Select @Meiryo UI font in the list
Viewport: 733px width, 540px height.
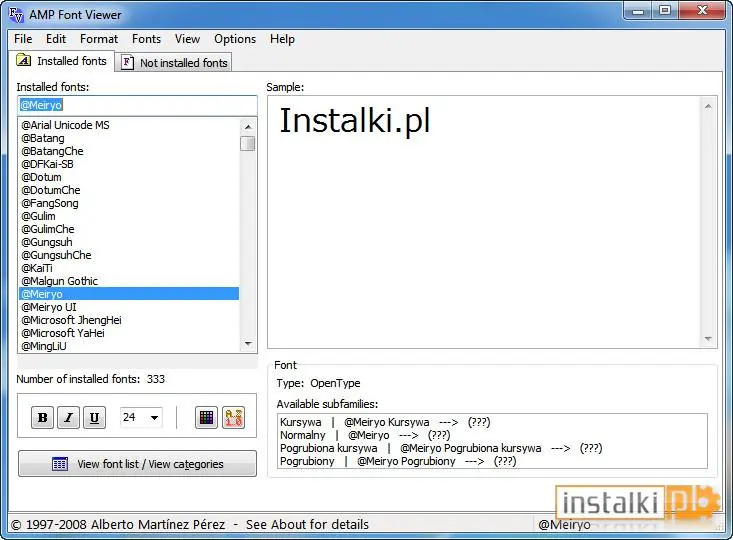click(x=129, y=307)
